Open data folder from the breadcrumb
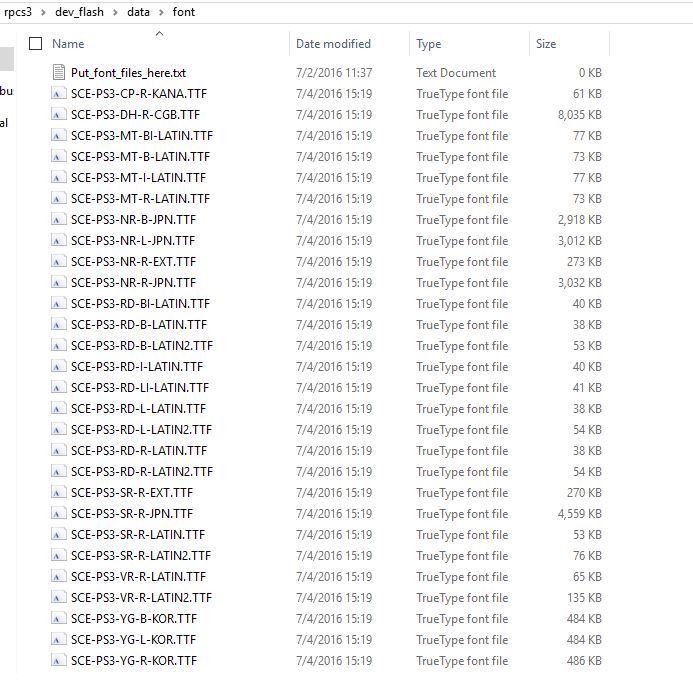693x687 pixels. coord(138,12)
